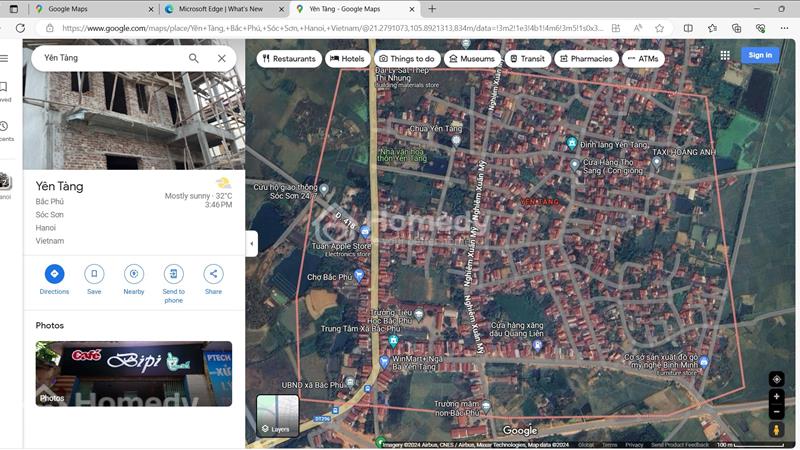Zoom in with the plus button
The image size is (800, 450).
(777, 396)
